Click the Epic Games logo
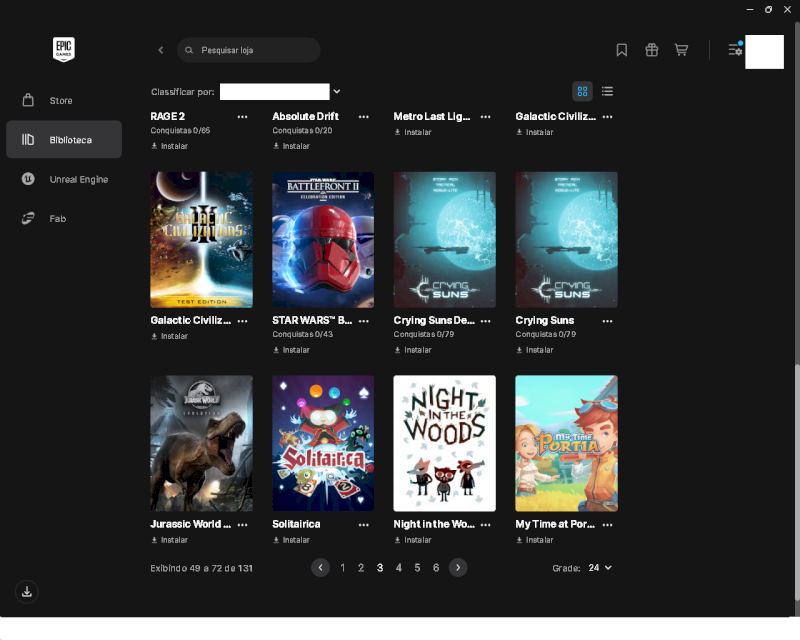800x640 pixels. pos(64,50)
